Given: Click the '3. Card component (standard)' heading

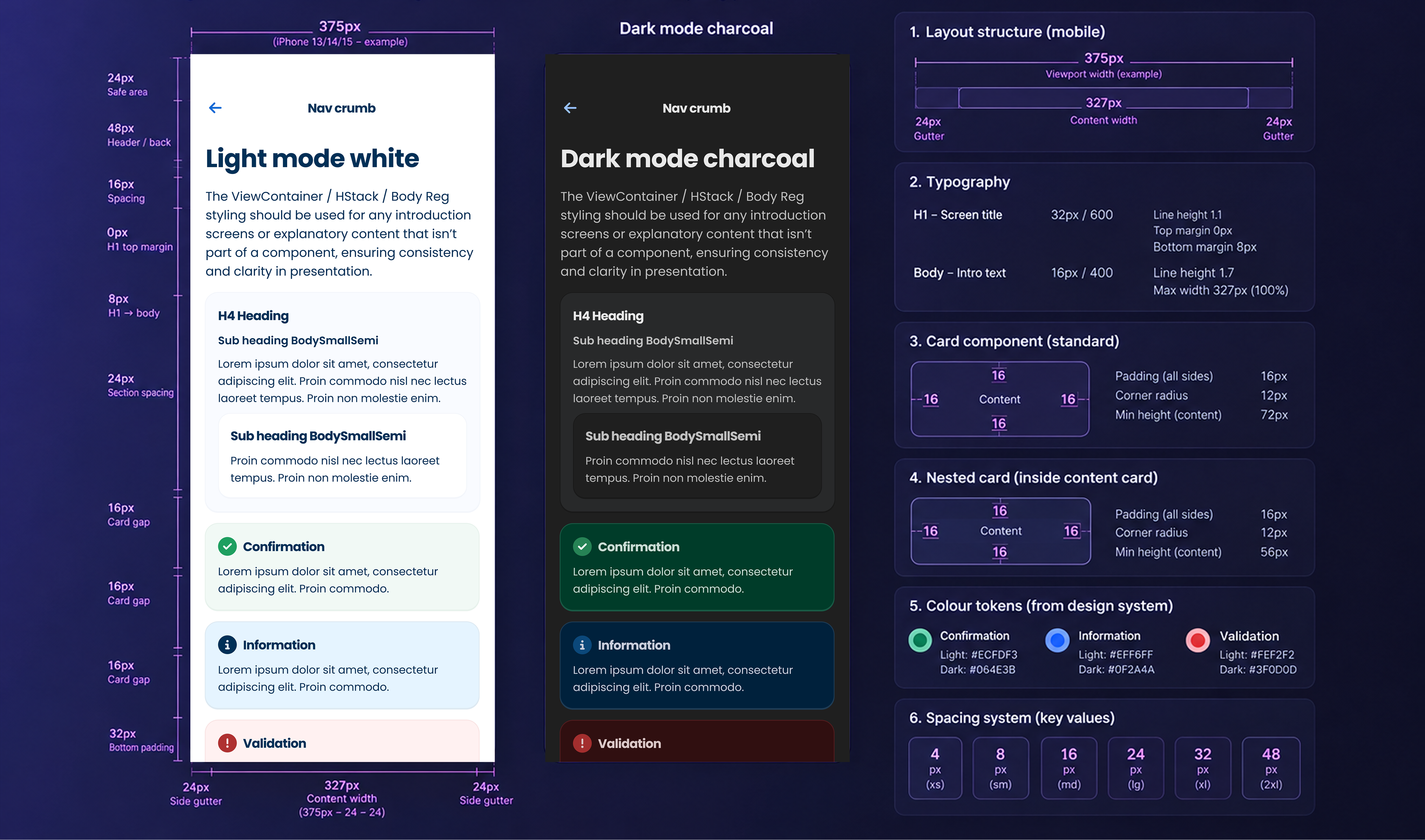Looking at the screenshot, I should click(x=1014, y=341).
